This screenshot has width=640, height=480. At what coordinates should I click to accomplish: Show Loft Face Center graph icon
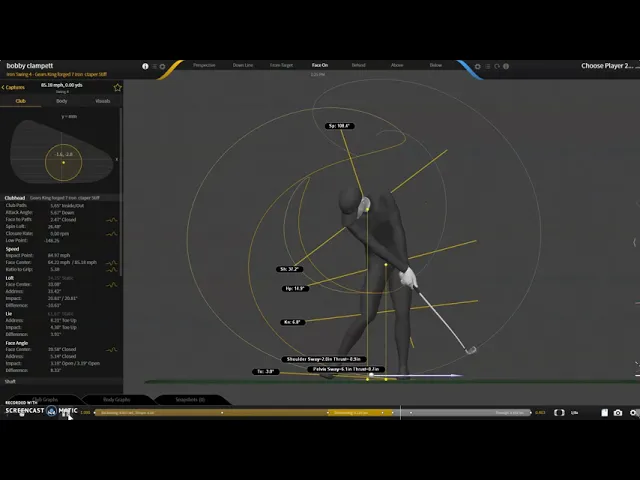(x=112, y=285)
